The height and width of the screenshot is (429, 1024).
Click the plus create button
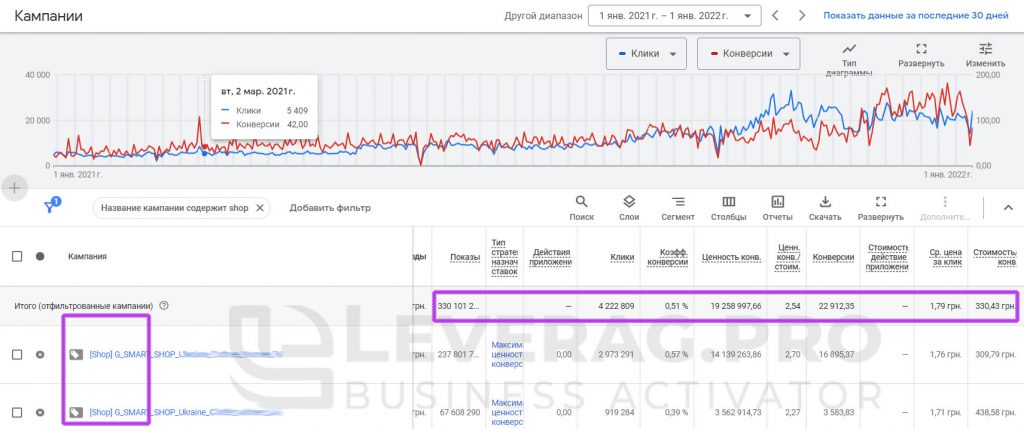coord(14,188)
